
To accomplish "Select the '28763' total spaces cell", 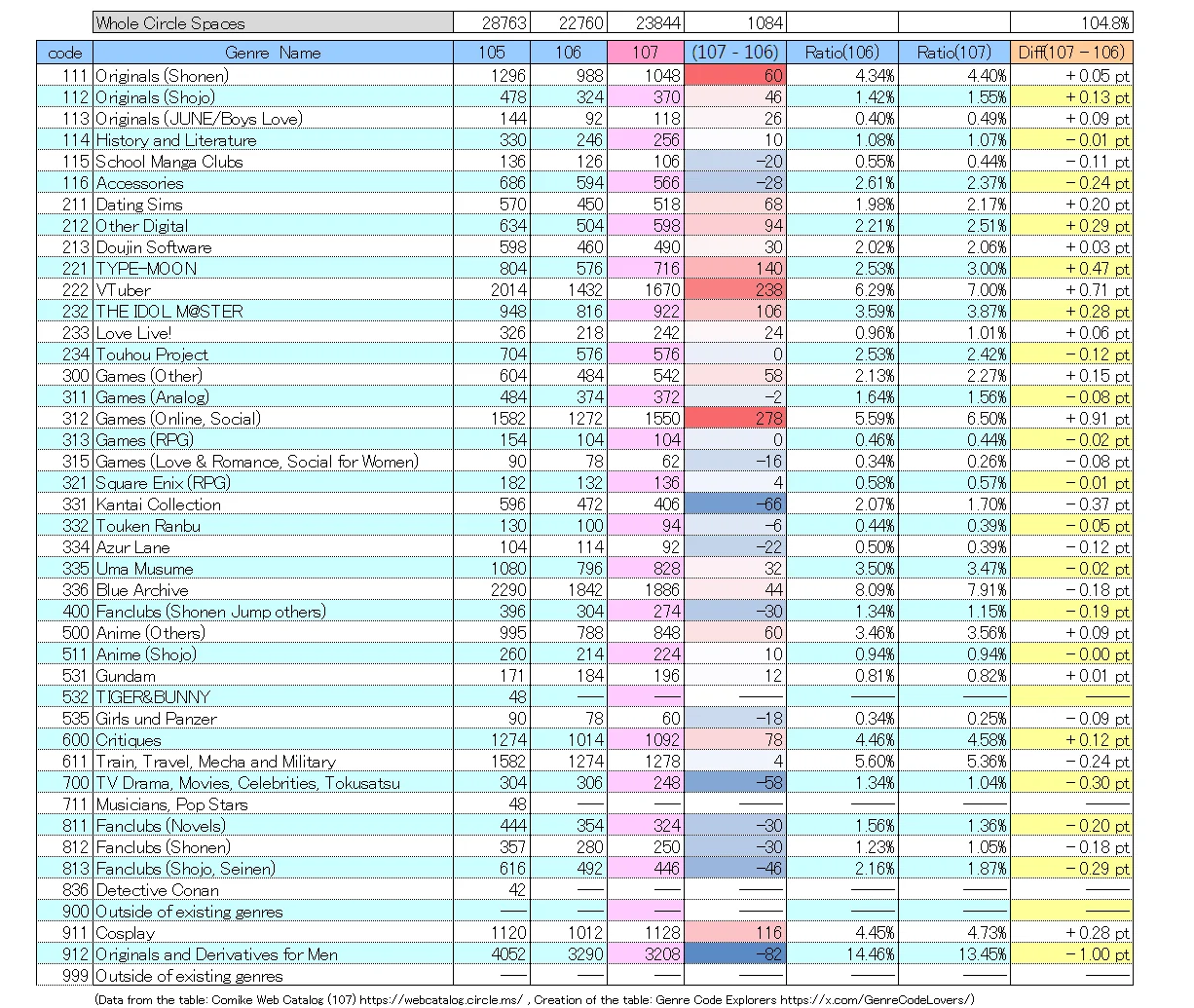I will (491, 22).
